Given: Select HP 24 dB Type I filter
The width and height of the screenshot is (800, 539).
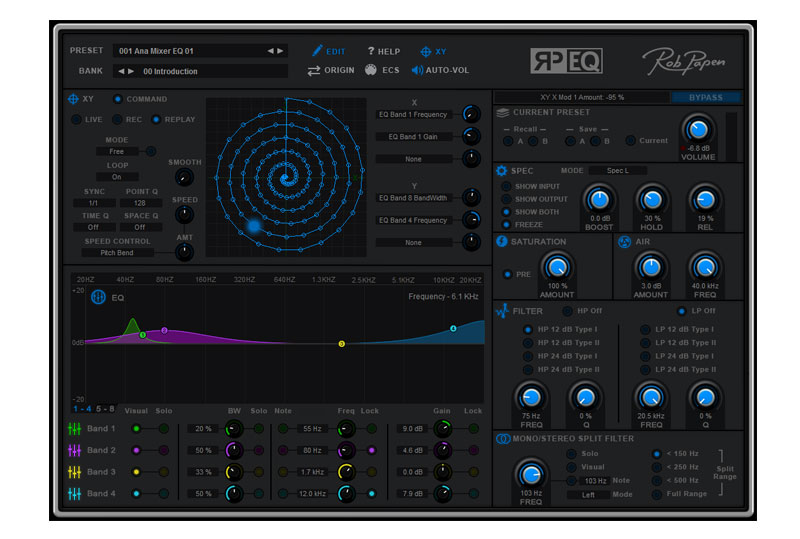Looking at the screenshot, I should click(528, 356).
